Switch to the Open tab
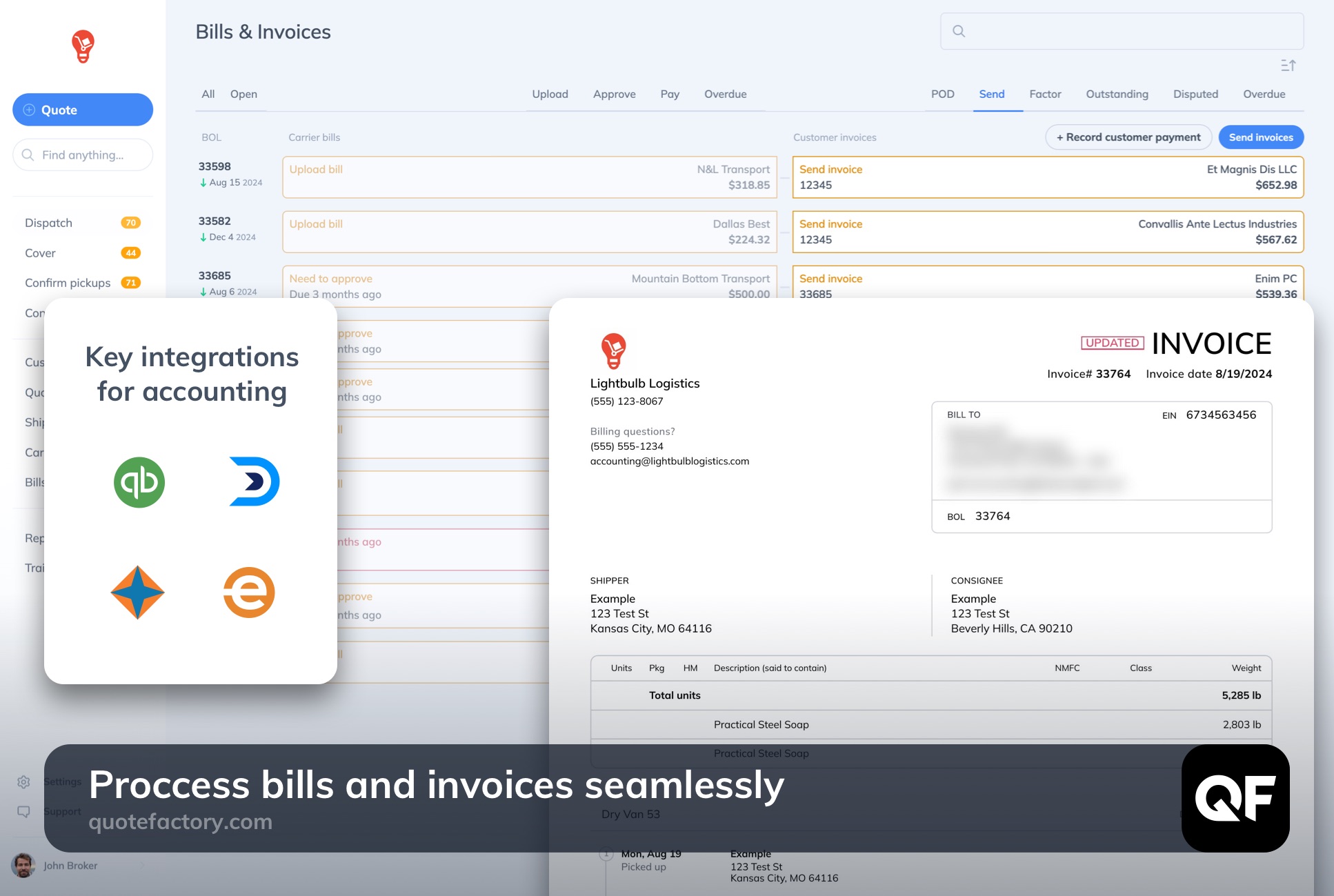Image resolution: width=1334 pixels, height=896 pixels. 243,94
